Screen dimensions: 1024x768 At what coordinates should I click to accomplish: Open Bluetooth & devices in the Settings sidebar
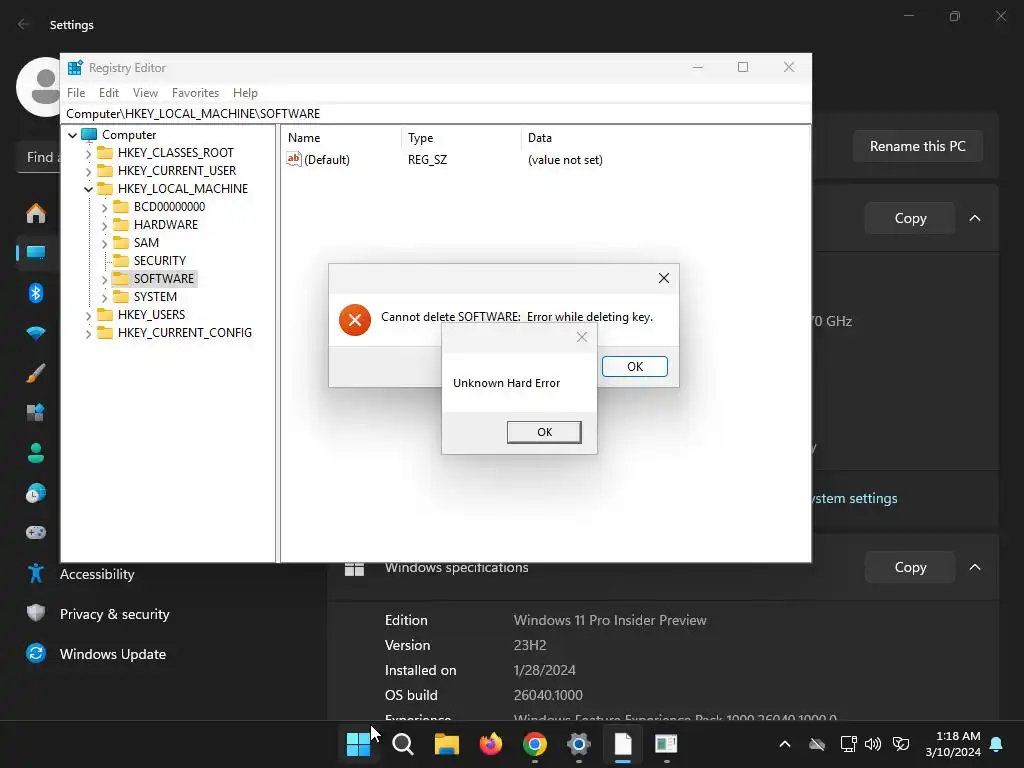(36, 293)
